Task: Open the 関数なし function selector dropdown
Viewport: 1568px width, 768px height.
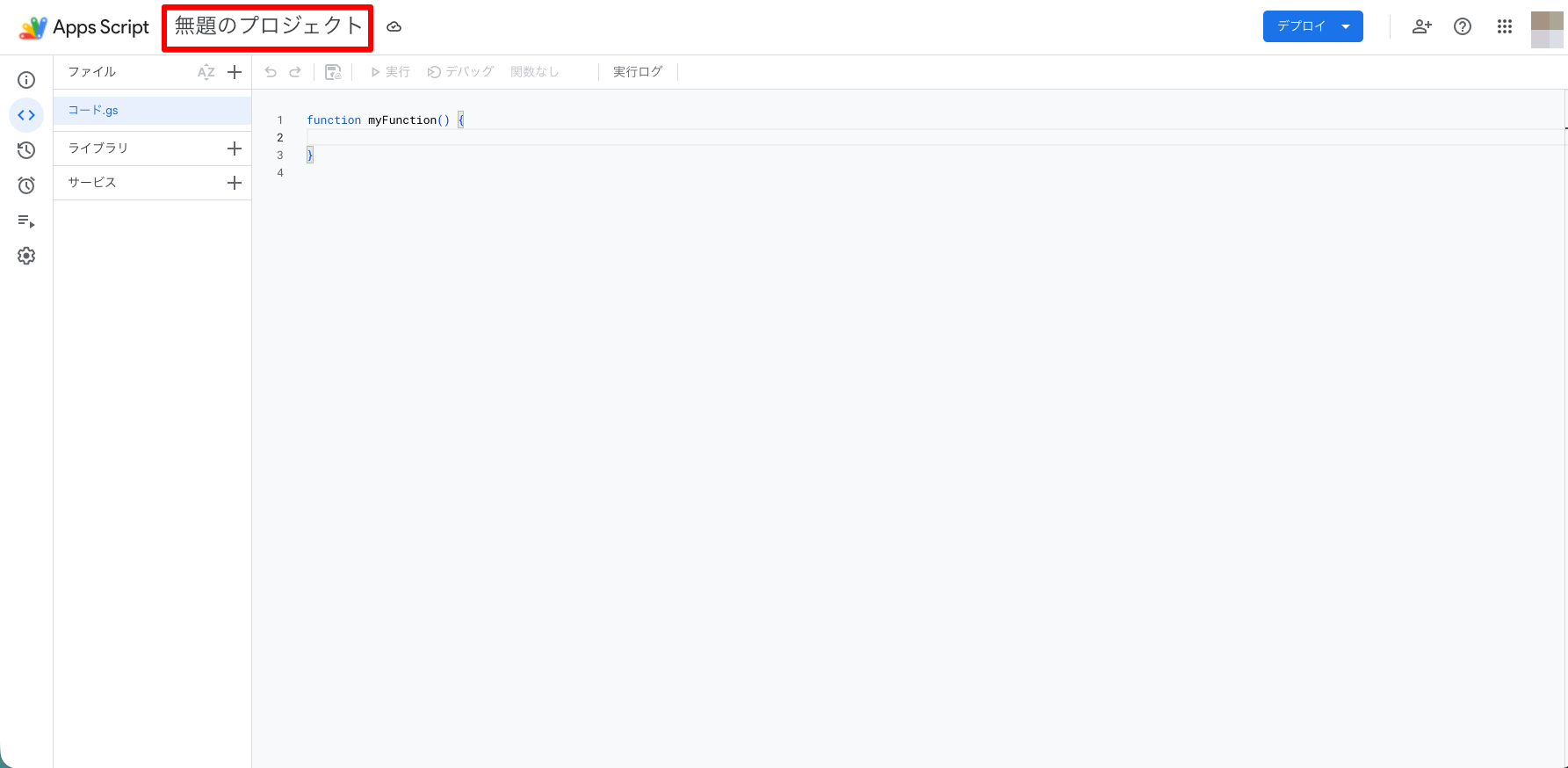Action: coord(535,72)
